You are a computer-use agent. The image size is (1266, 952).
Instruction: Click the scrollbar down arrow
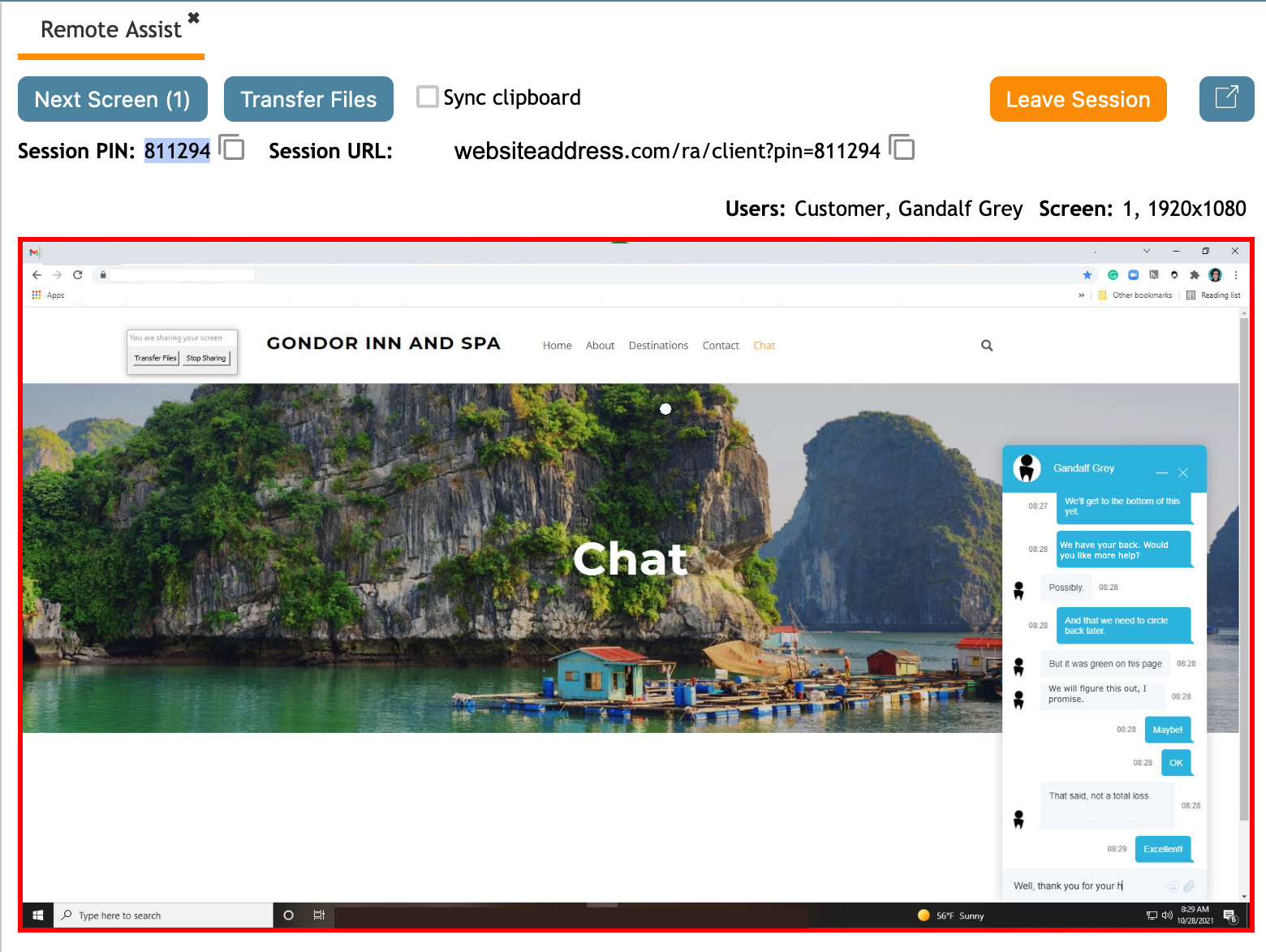(1244, 897)
